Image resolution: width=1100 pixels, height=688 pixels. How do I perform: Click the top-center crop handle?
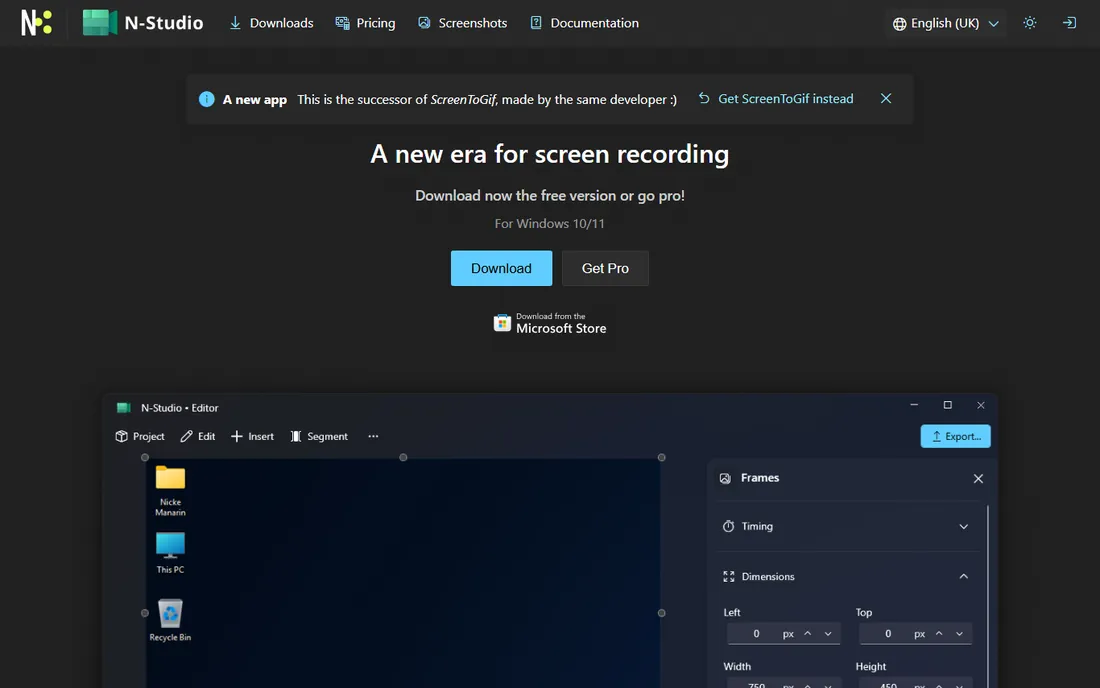[x=403, y=457]
